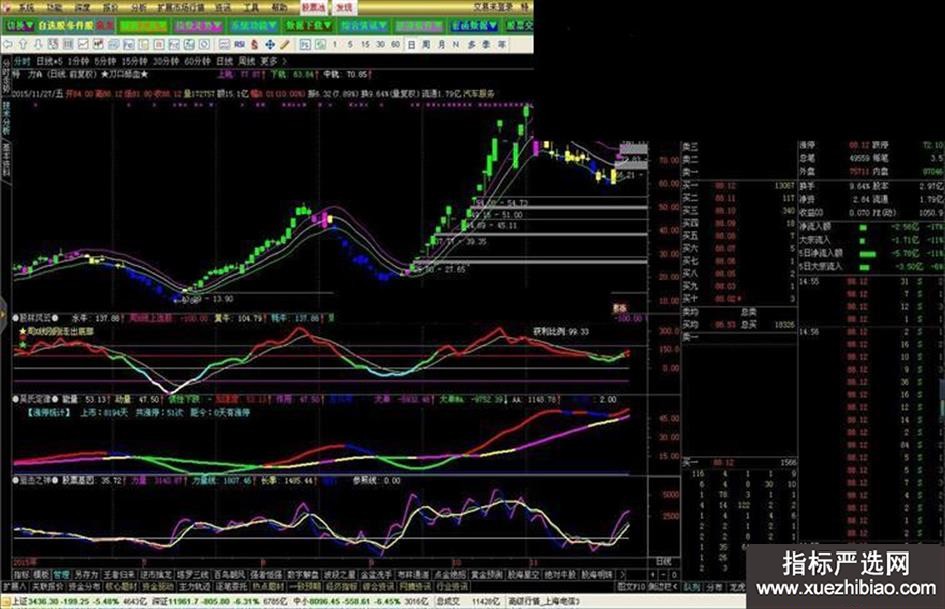Switch to the 日线+5 tab
This screenshot has height=609, width=945.
point(49,61)
